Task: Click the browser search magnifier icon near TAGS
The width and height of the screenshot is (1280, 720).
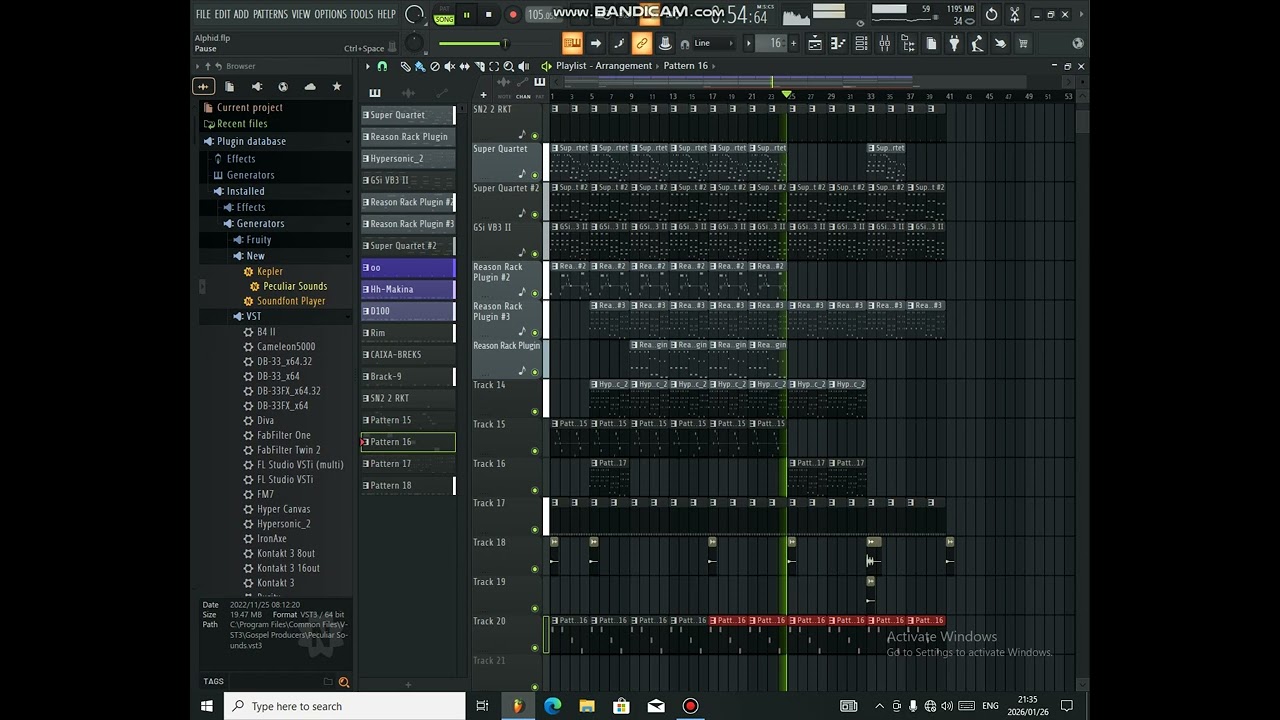Action: coord(344,682)
